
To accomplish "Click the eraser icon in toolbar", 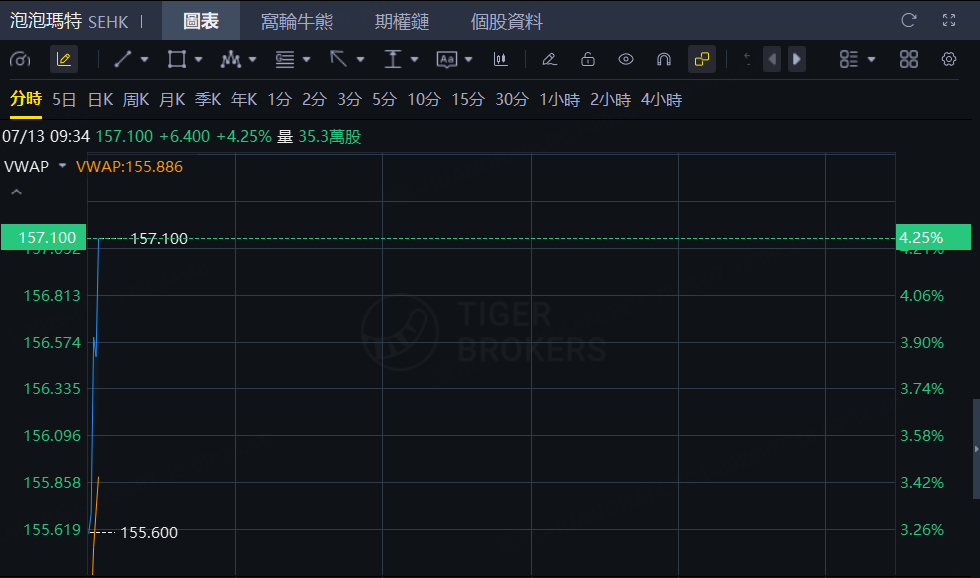I will point(549,59).
